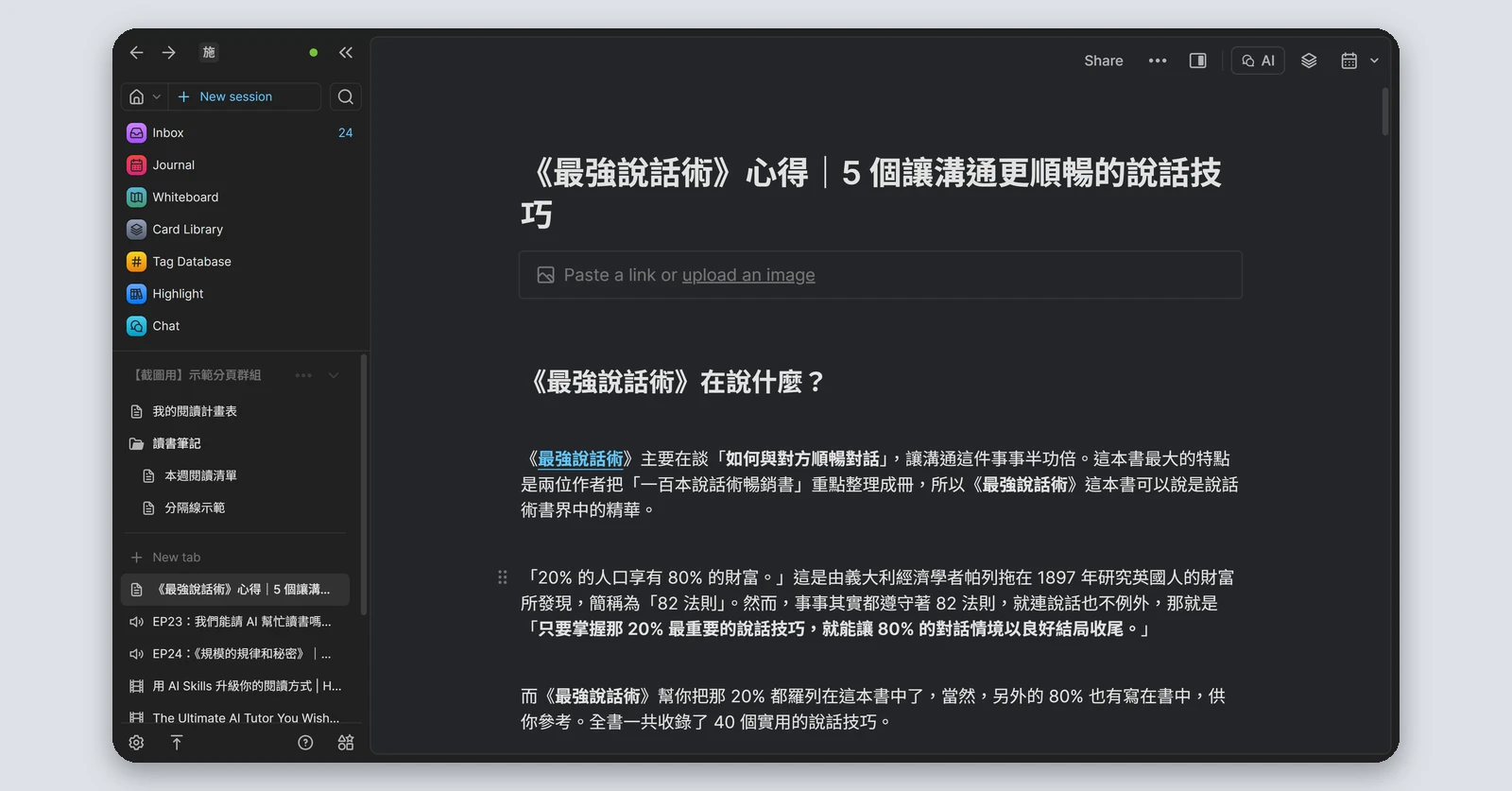Open the more options ellipsis by Share
Image resolution: width=1512 pixels, height=791 pixels.
point(1158,60)
